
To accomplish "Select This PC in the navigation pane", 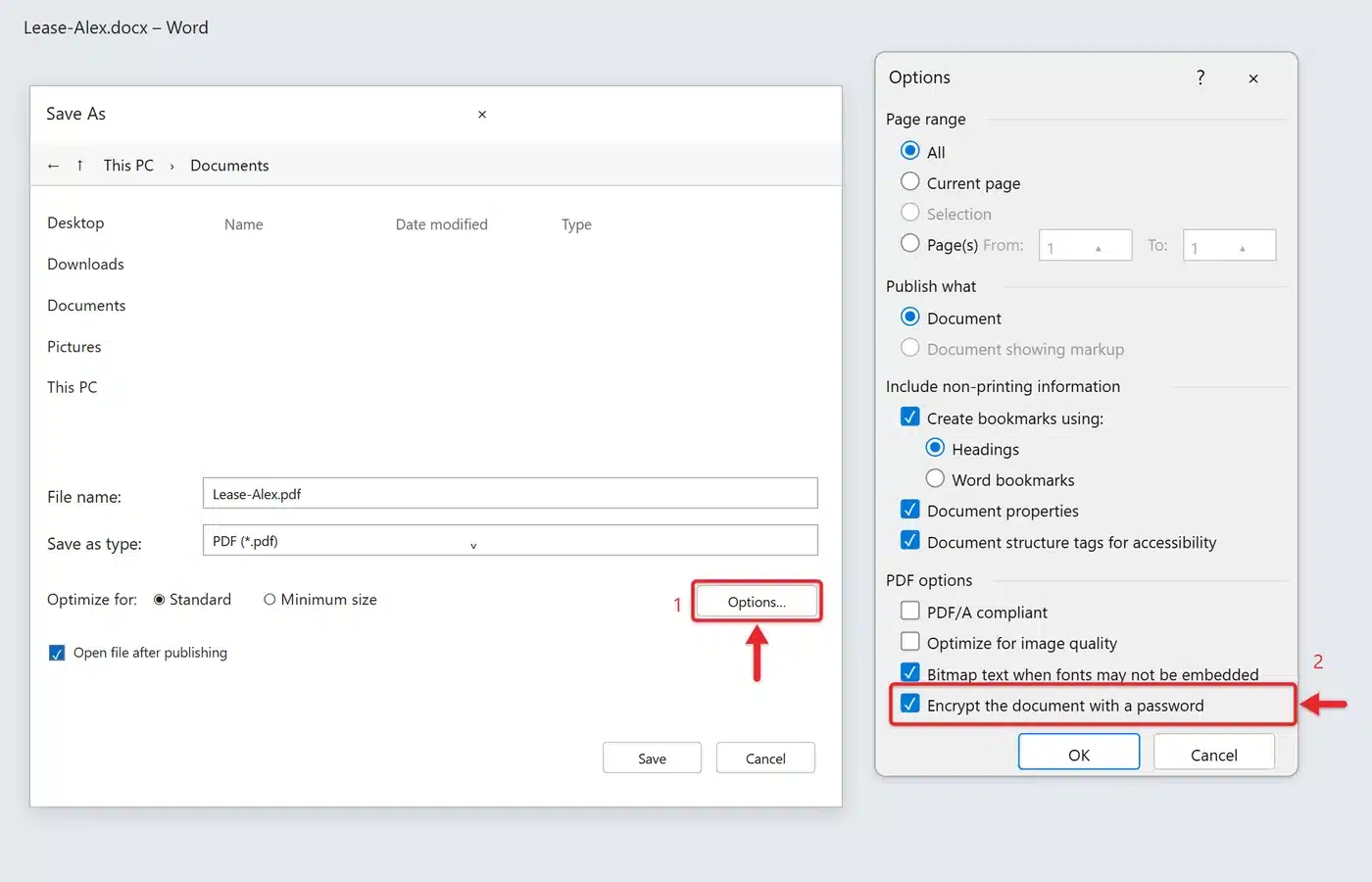I will [72, 387].
